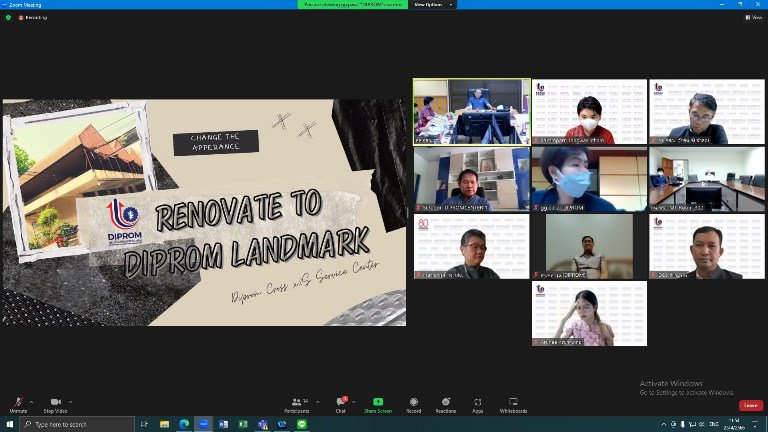The width and height of the screenshot is (768, 432).
Task: Open the clock and date flyout
Action: pyautogui.click(x=734, y=424)
